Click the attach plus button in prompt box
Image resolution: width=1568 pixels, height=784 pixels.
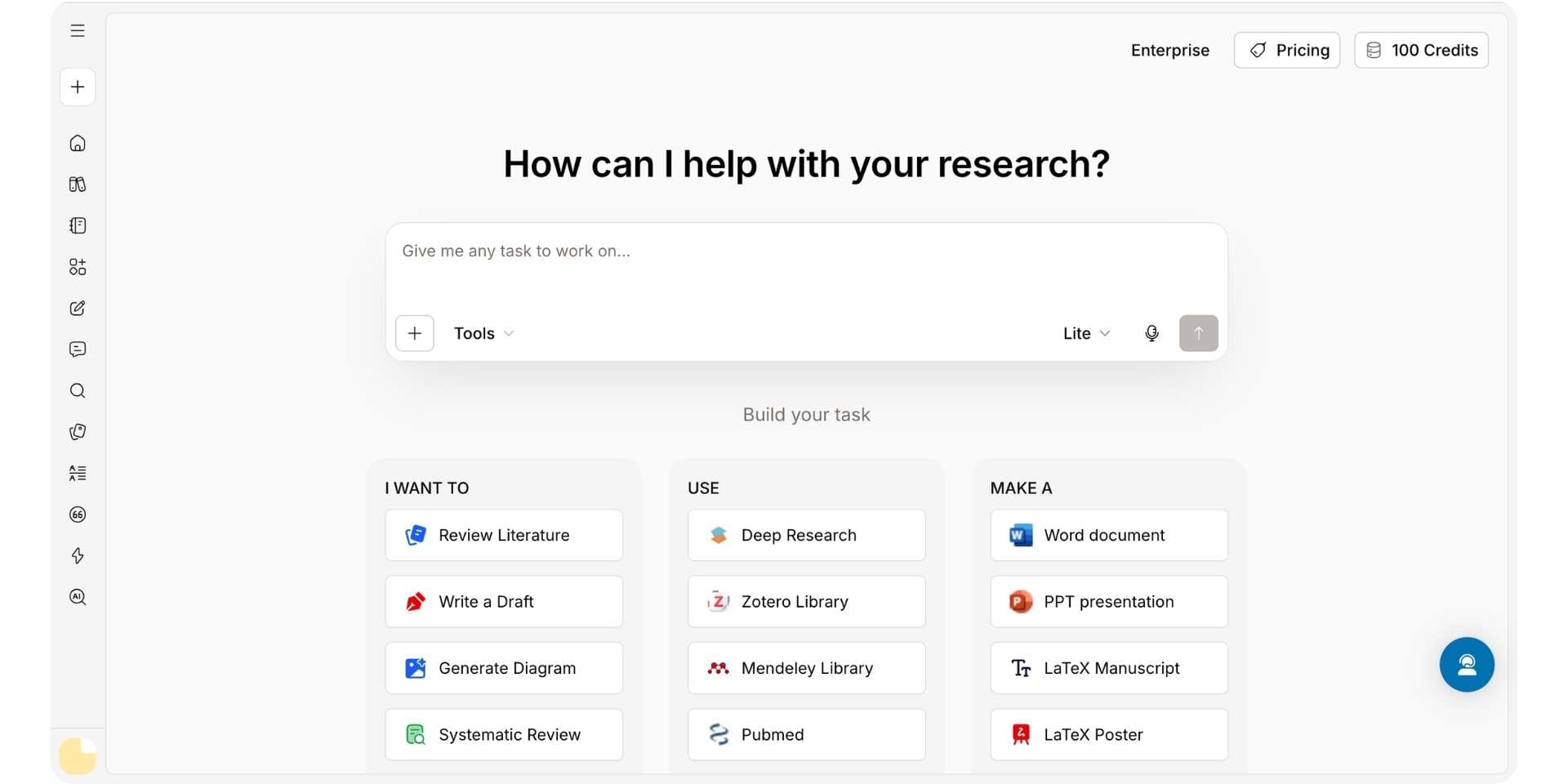point(415,333)
